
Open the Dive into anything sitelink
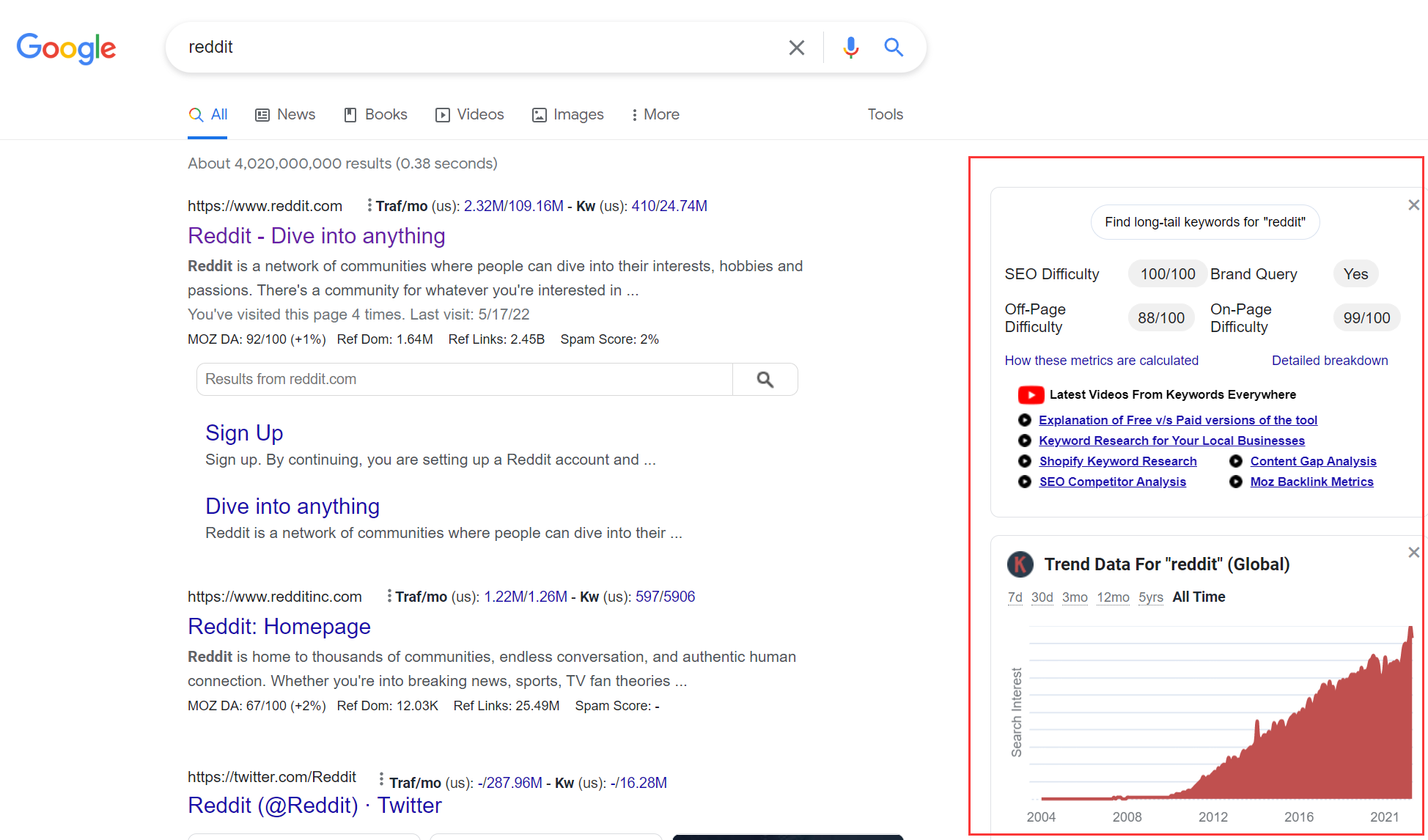[292, 506]
